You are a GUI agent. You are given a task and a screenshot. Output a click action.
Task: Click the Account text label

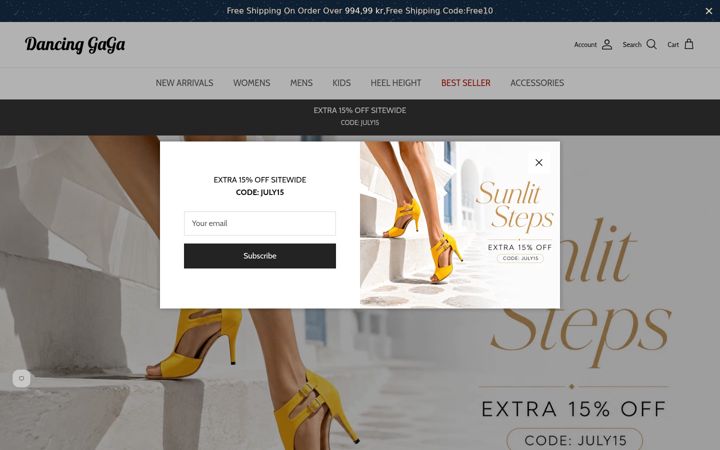pyautogui.click(x=585, y=45)
